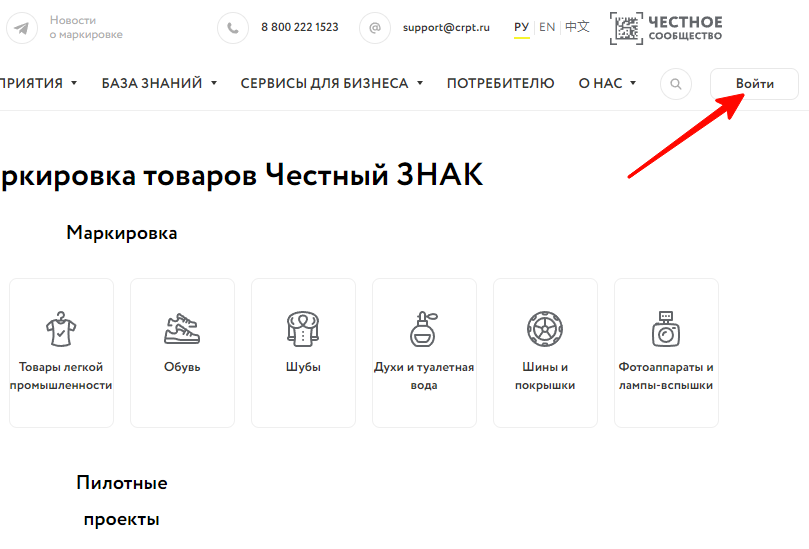Open the 'Обувь' shoes category card
This screenshot has width=809, height=549.
[182, 353]
